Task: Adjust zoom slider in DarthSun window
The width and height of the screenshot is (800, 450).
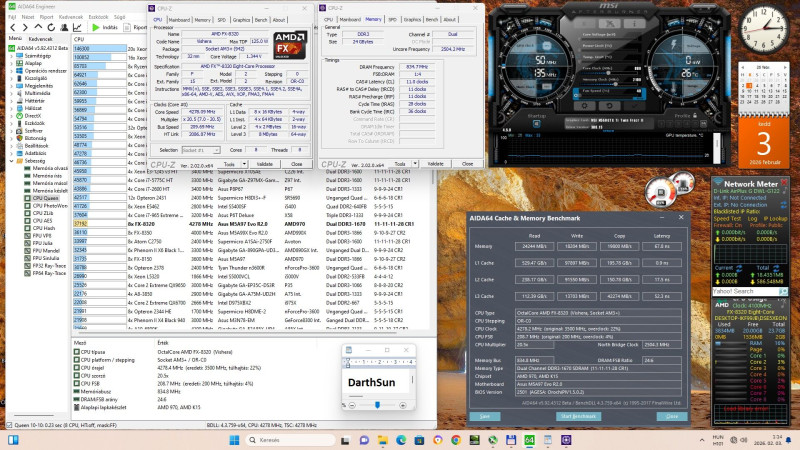Action: click(377, 405)
